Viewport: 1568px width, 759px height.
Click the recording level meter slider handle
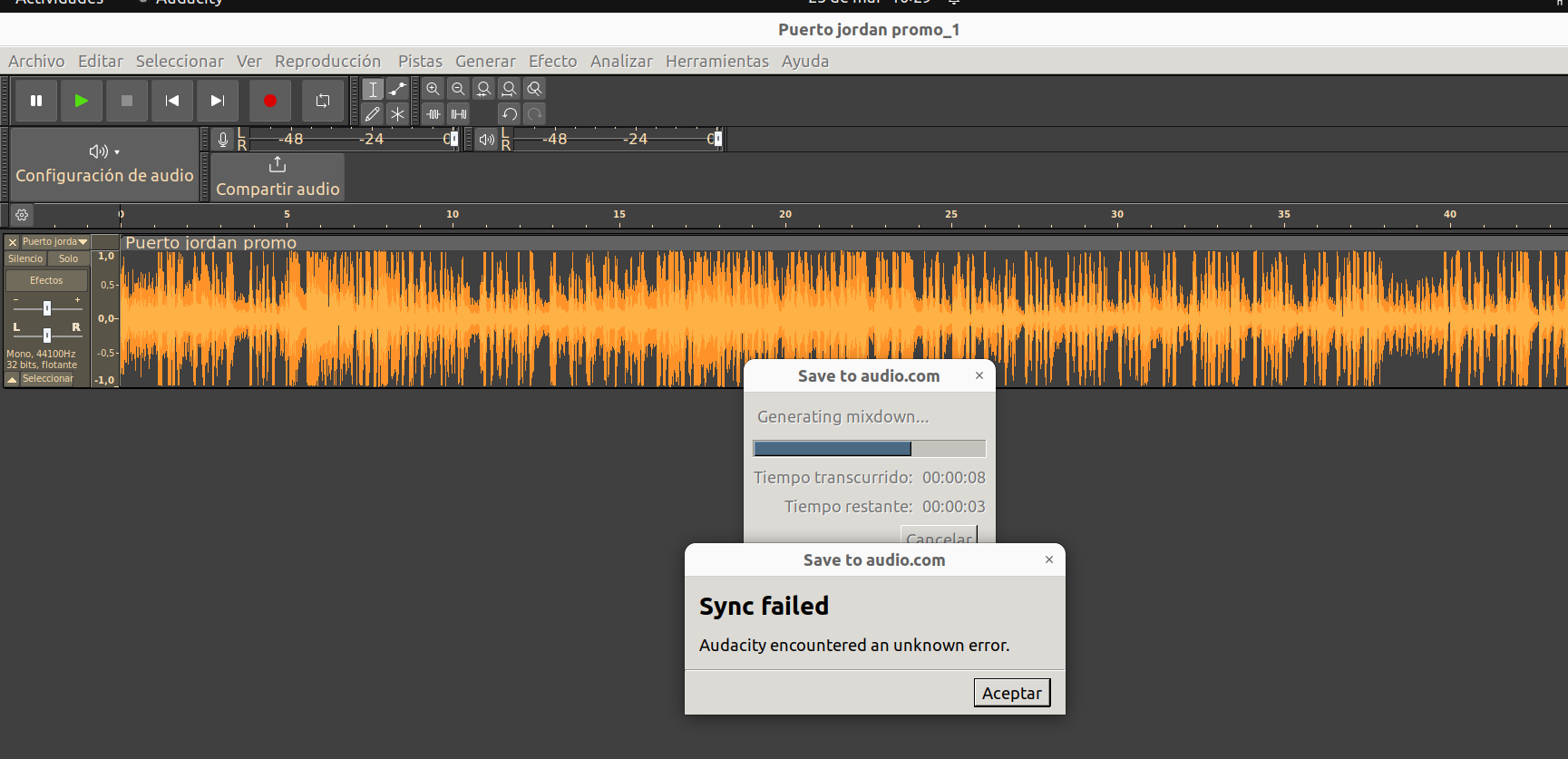(x=453, y=139)
